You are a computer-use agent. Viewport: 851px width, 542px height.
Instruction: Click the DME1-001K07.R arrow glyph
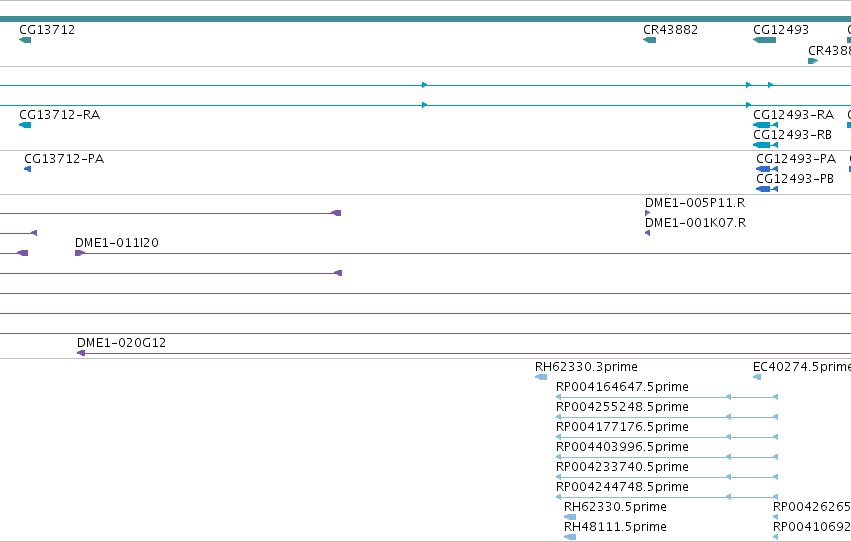pos(647,233)
